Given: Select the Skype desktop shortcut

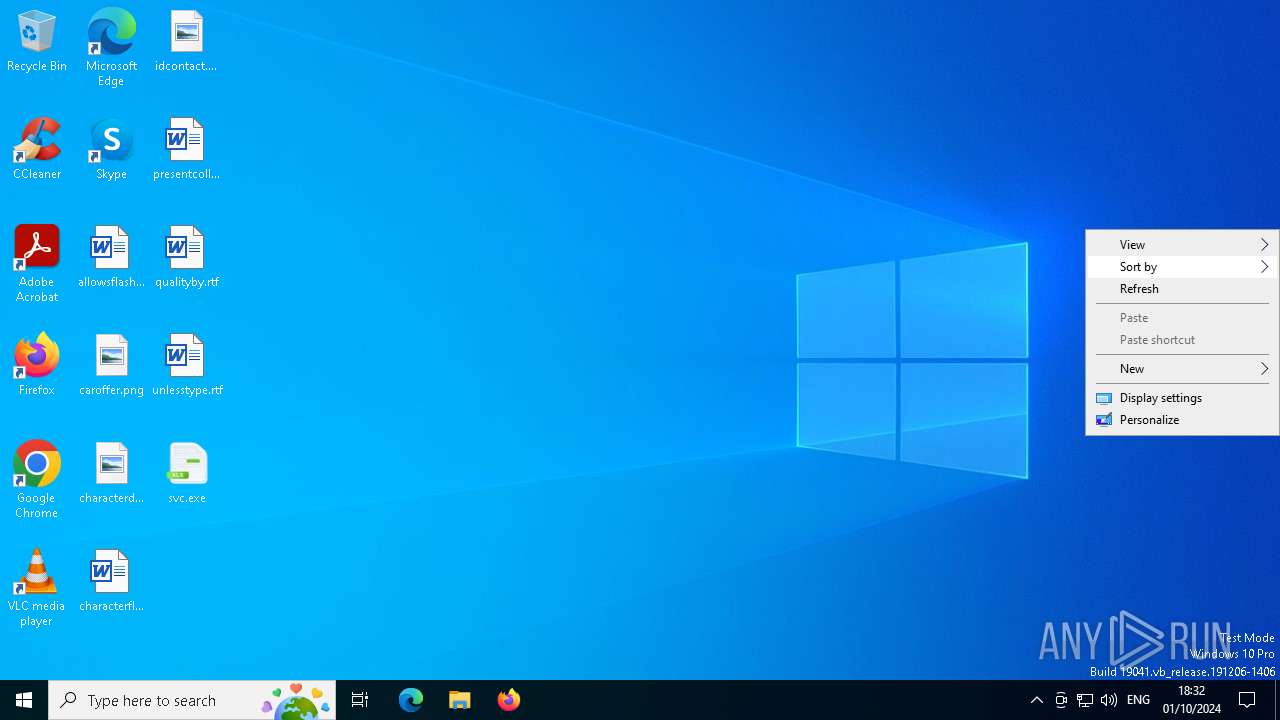Looking at the screenshot, I should pos(111,149).
